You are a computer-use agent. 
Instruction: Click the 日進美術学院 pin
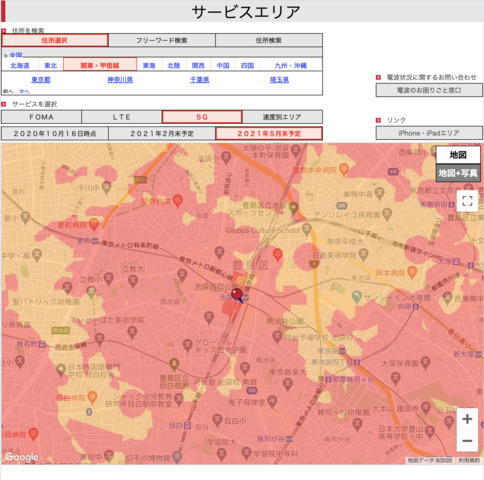(x=363, y=255)
